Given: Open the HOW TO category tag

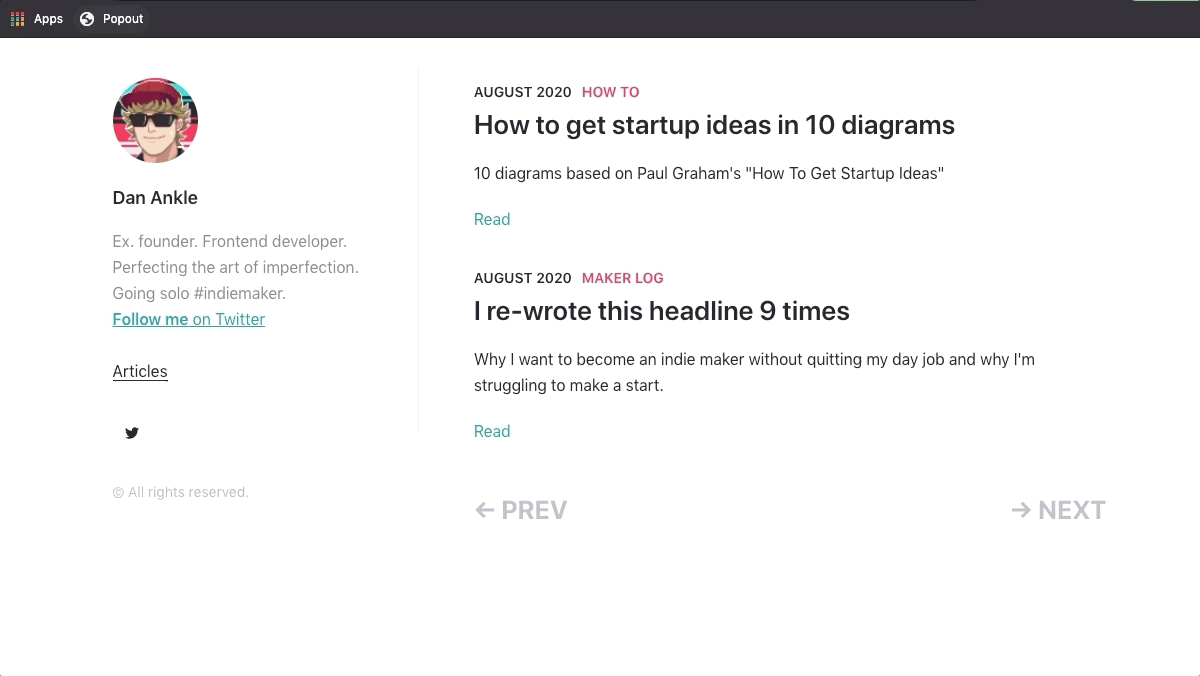Looking at the screenshot, I should [611, 92].
